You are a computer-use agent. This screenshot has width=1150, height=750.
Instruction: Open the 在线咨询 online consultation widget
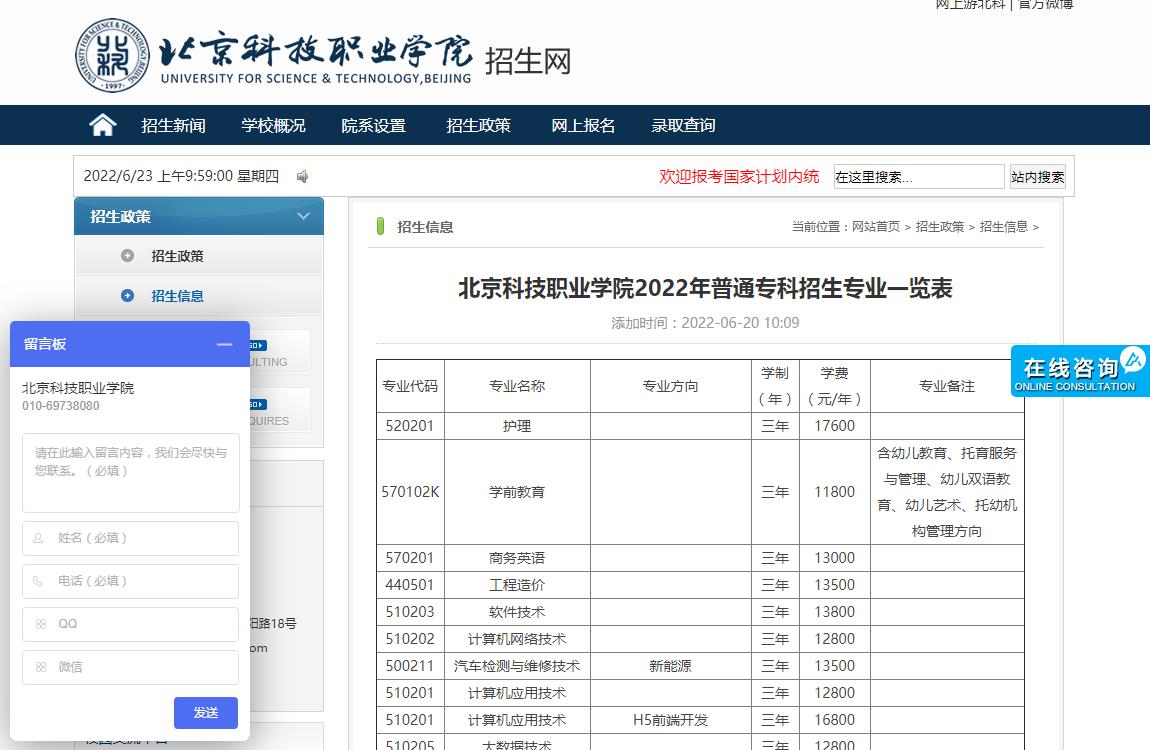coord(1080,371)
